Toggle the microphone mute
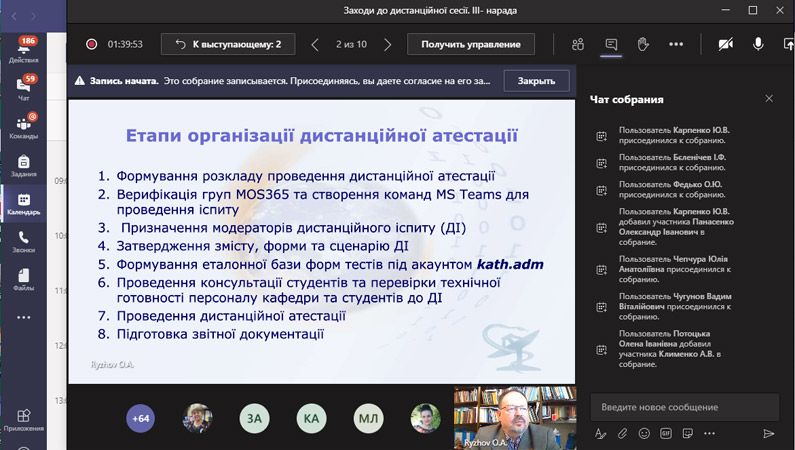 click(758, 45)
